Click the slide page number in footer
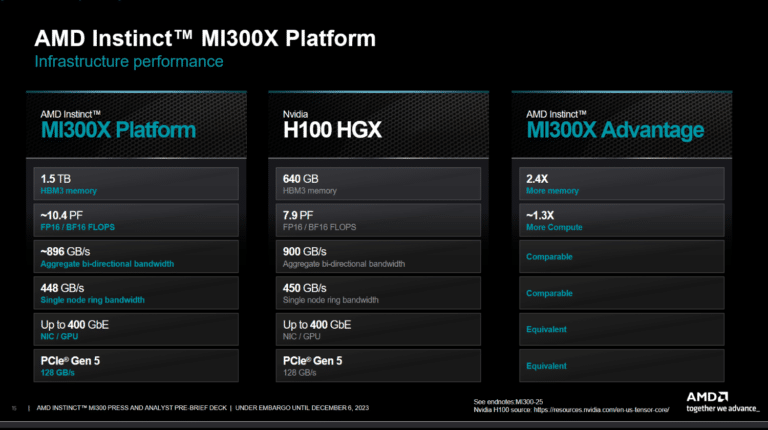 pos(14,408)
